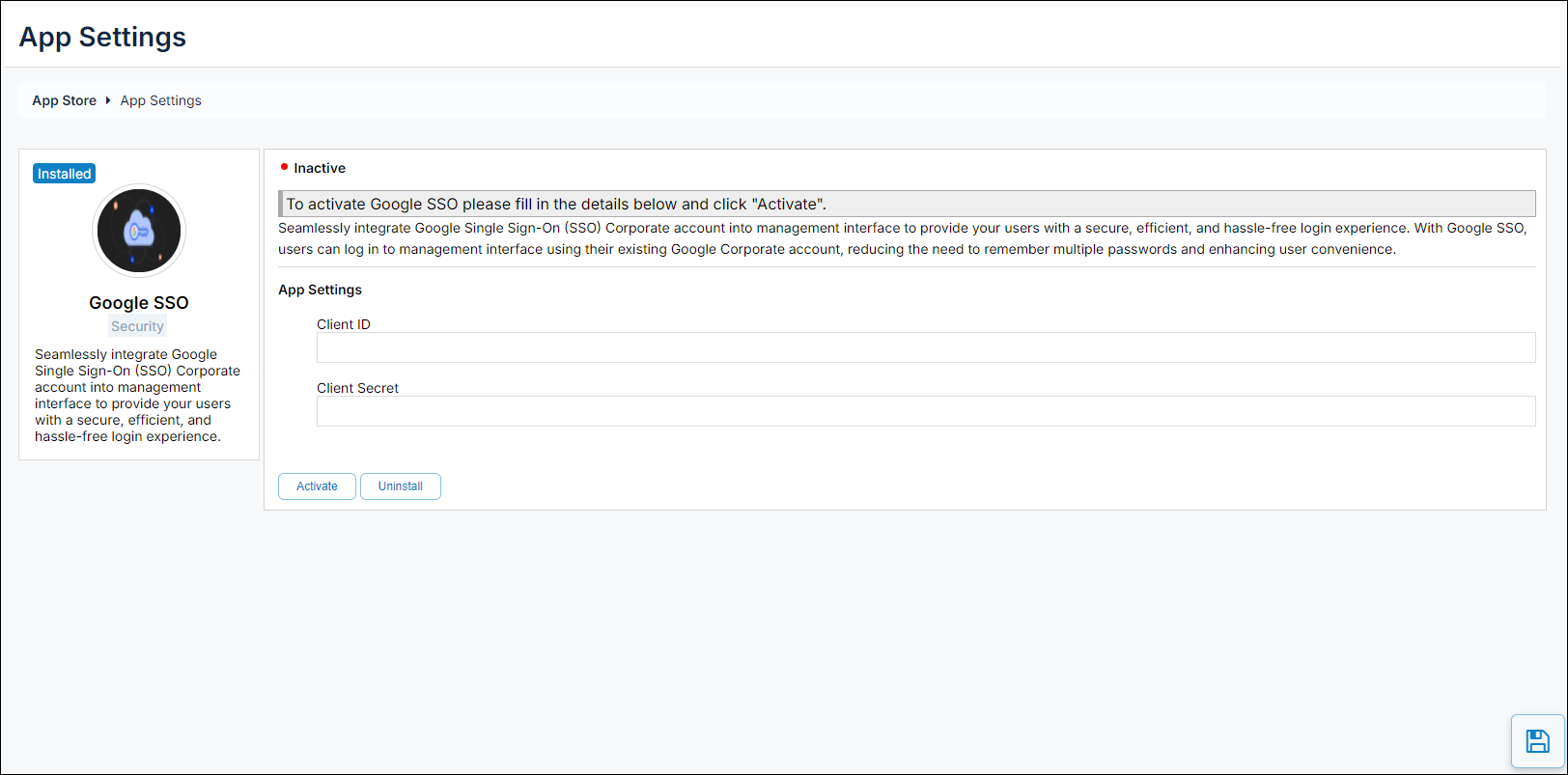This screenshot has height=775, width=1568.
Task: Open the App Store breadcrumb link
Action: (x=64, y=100)
